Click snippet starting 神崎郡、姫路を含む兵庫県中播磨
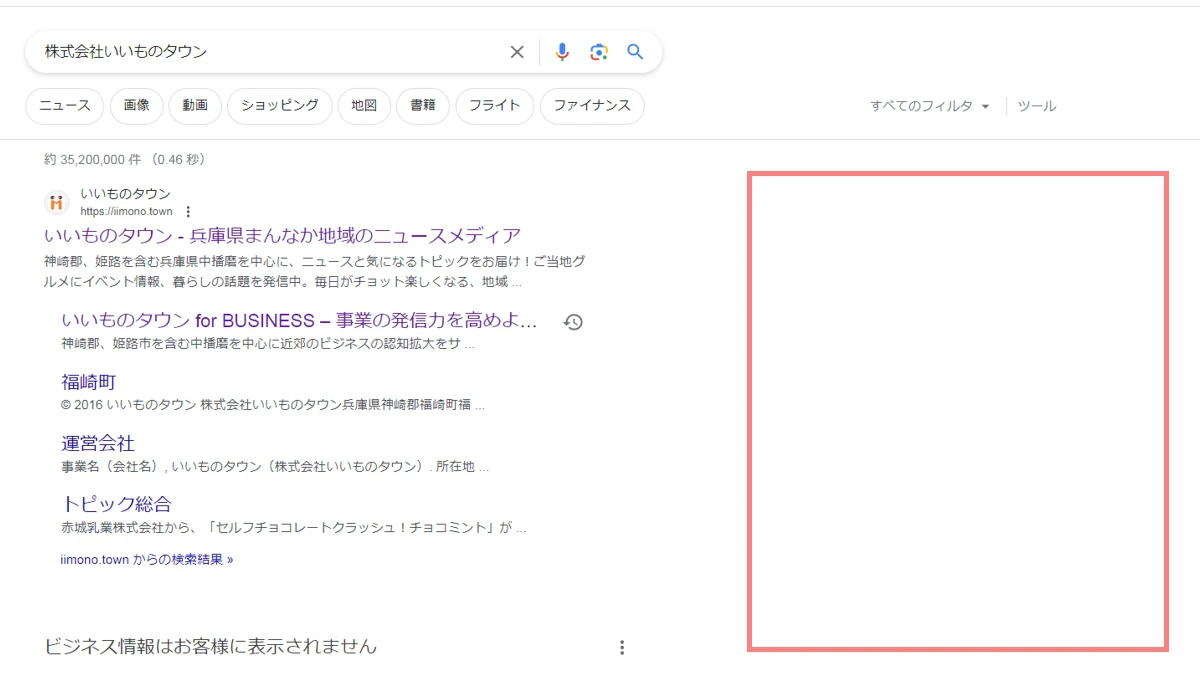Screen dimensions: 1200x675 tap(315, 272)
